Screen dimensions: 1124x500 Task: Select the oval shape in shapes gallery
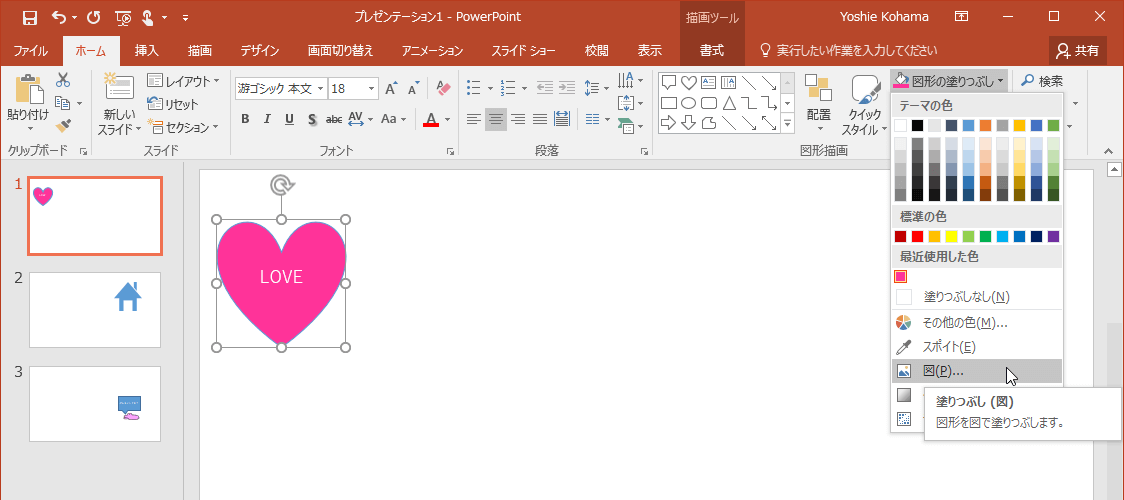[x=688, y=102]
